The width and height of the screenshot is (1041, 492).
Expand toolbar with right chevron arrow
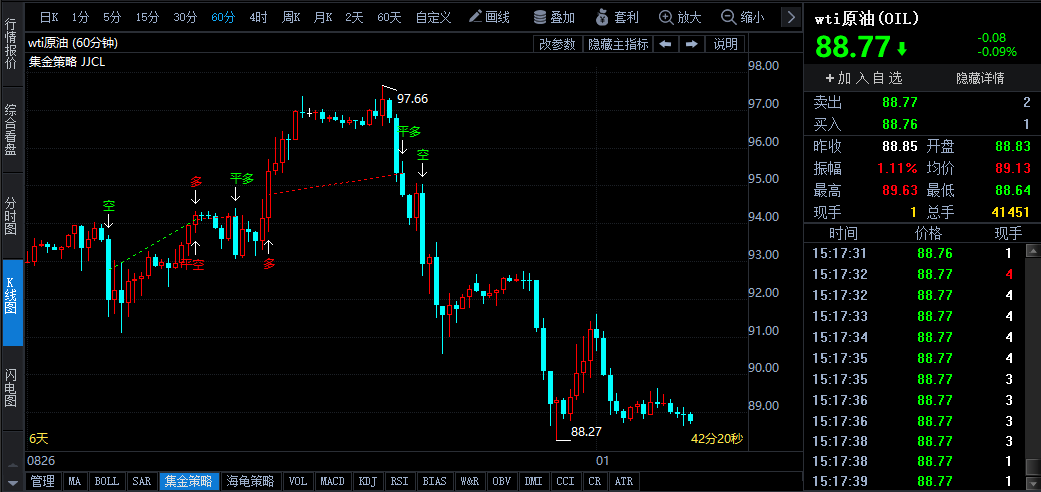tap(790, 17)
